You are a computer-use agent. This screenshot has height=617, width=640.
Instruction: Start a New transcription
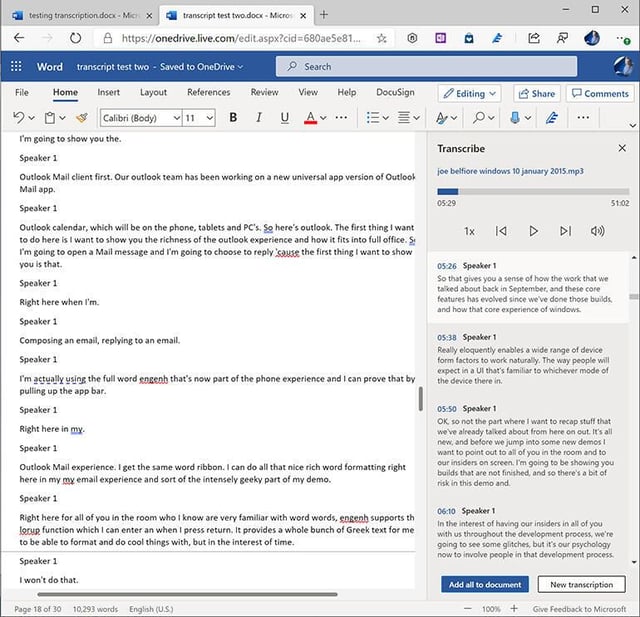(x=582, y=584)
